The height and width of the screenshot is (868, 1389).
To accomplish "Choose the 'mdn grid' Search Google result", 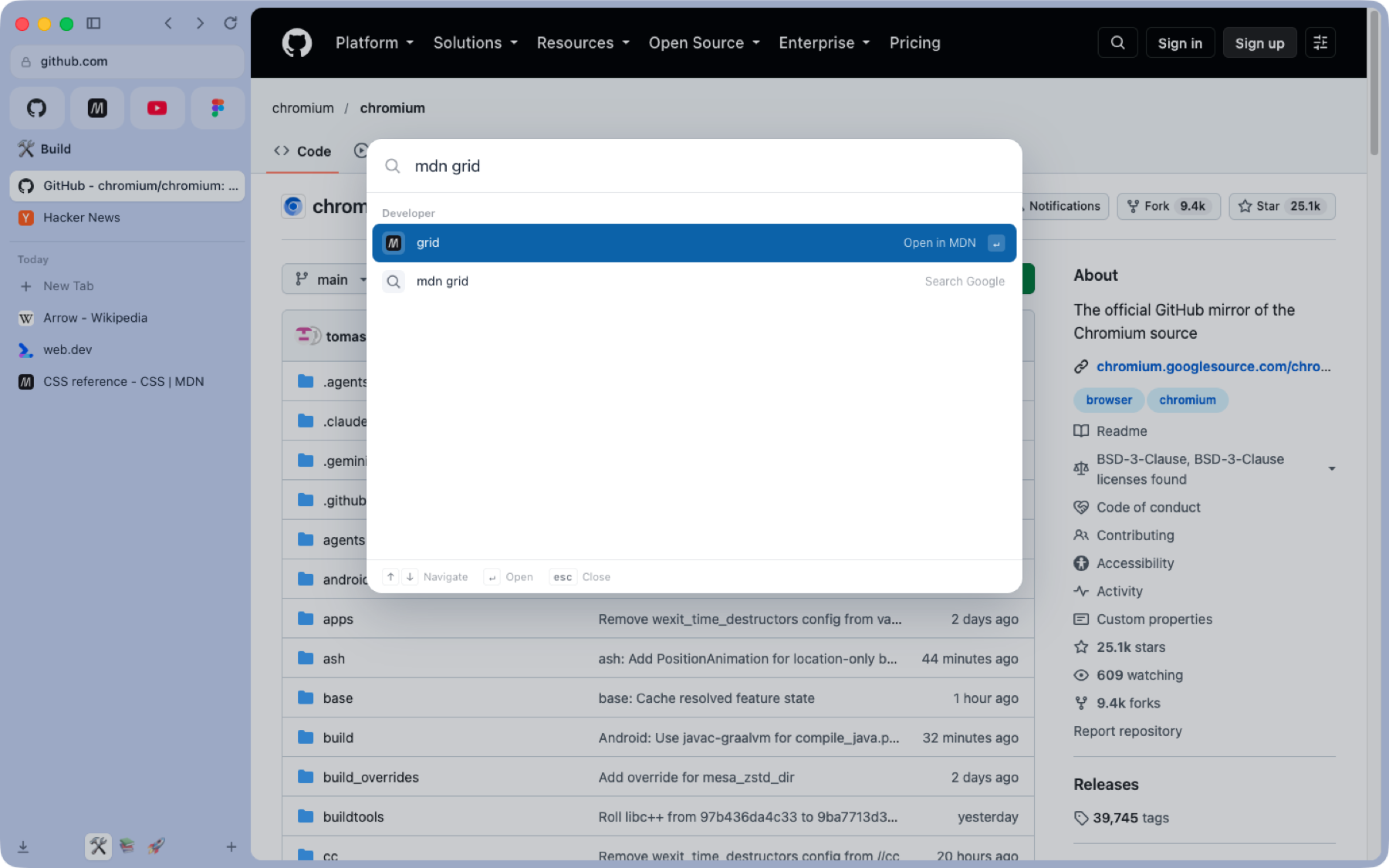I will pos(694,282).
